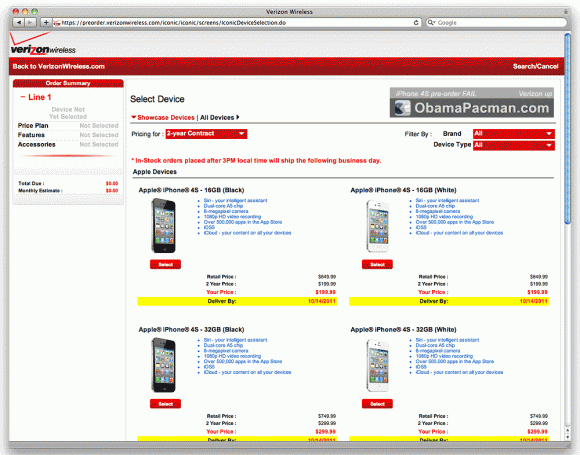Click the page vertical scrollbar
Viewport: 580px width, 455px height.
tap(568, 237)
